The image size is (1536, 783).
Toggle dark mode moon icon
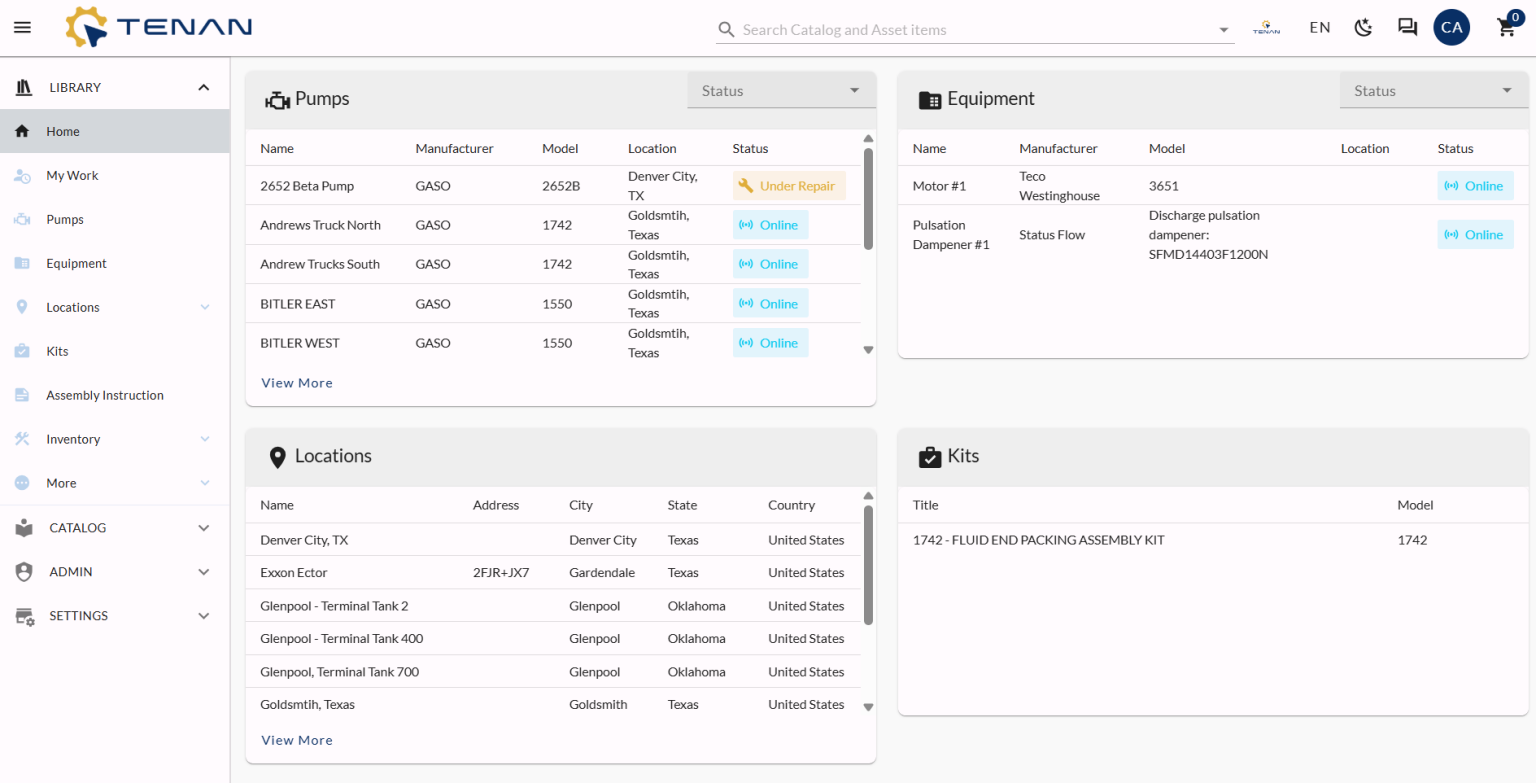(x=1364, y=27)
